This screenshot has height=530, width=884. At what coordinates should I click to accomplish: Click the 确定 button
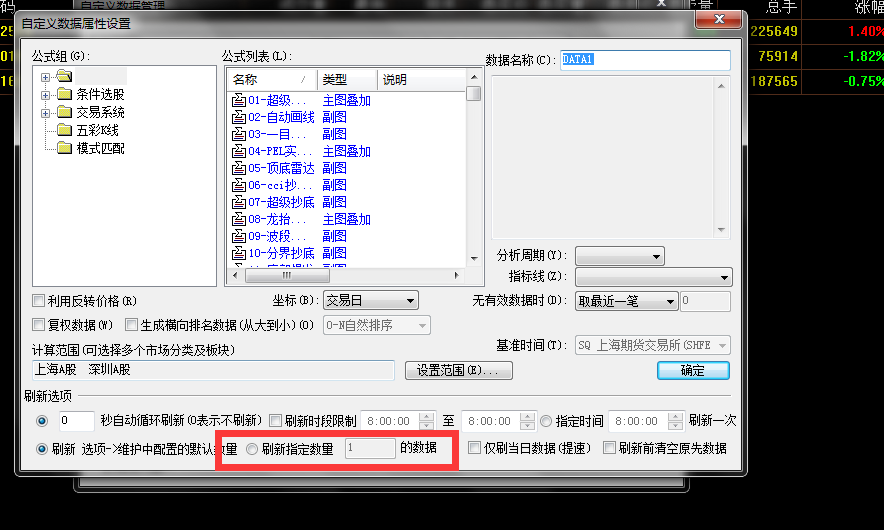click(693, 370)
